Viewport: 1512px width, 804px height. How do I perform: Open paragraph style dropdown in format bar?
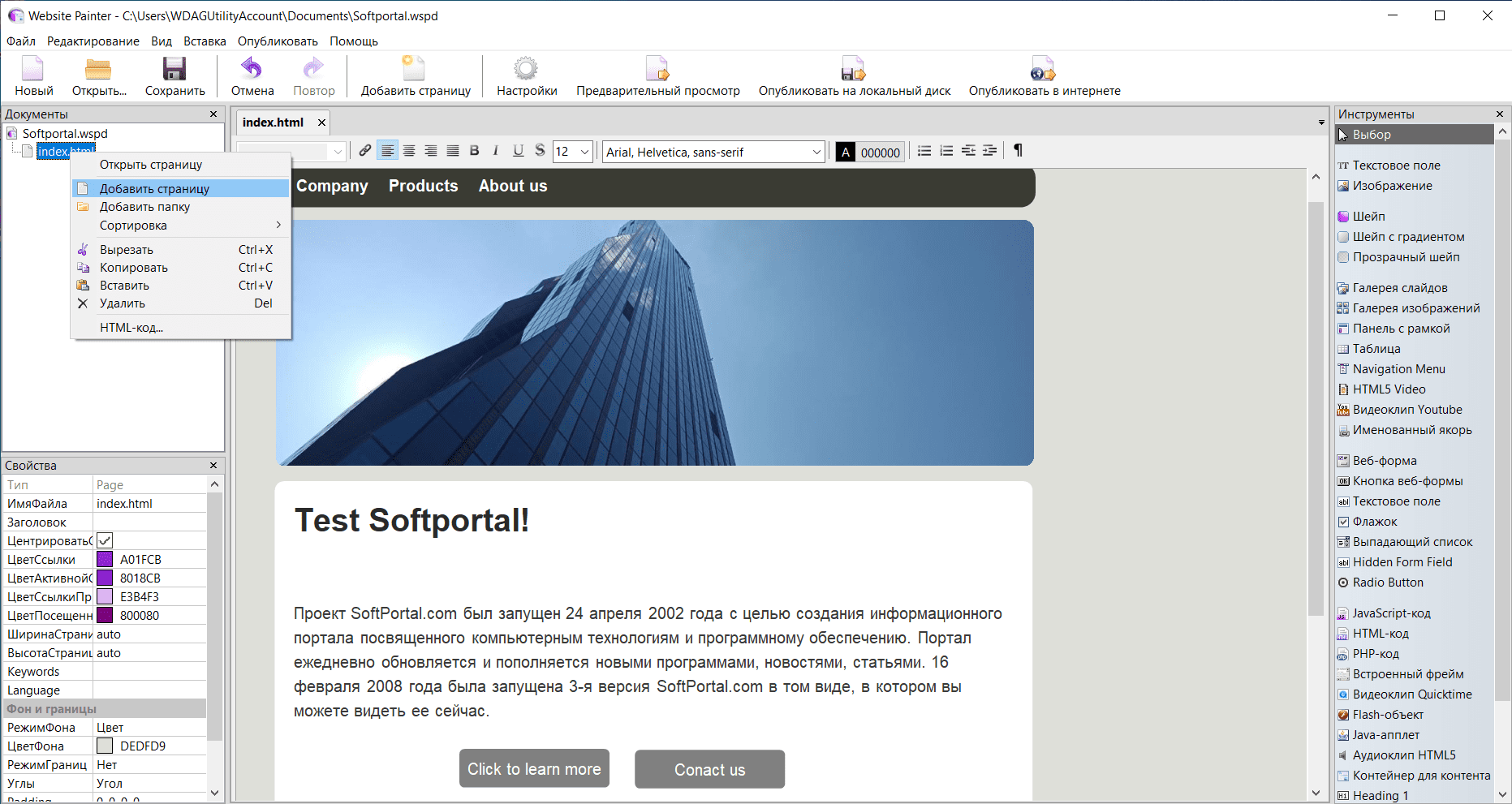(338, 152)
